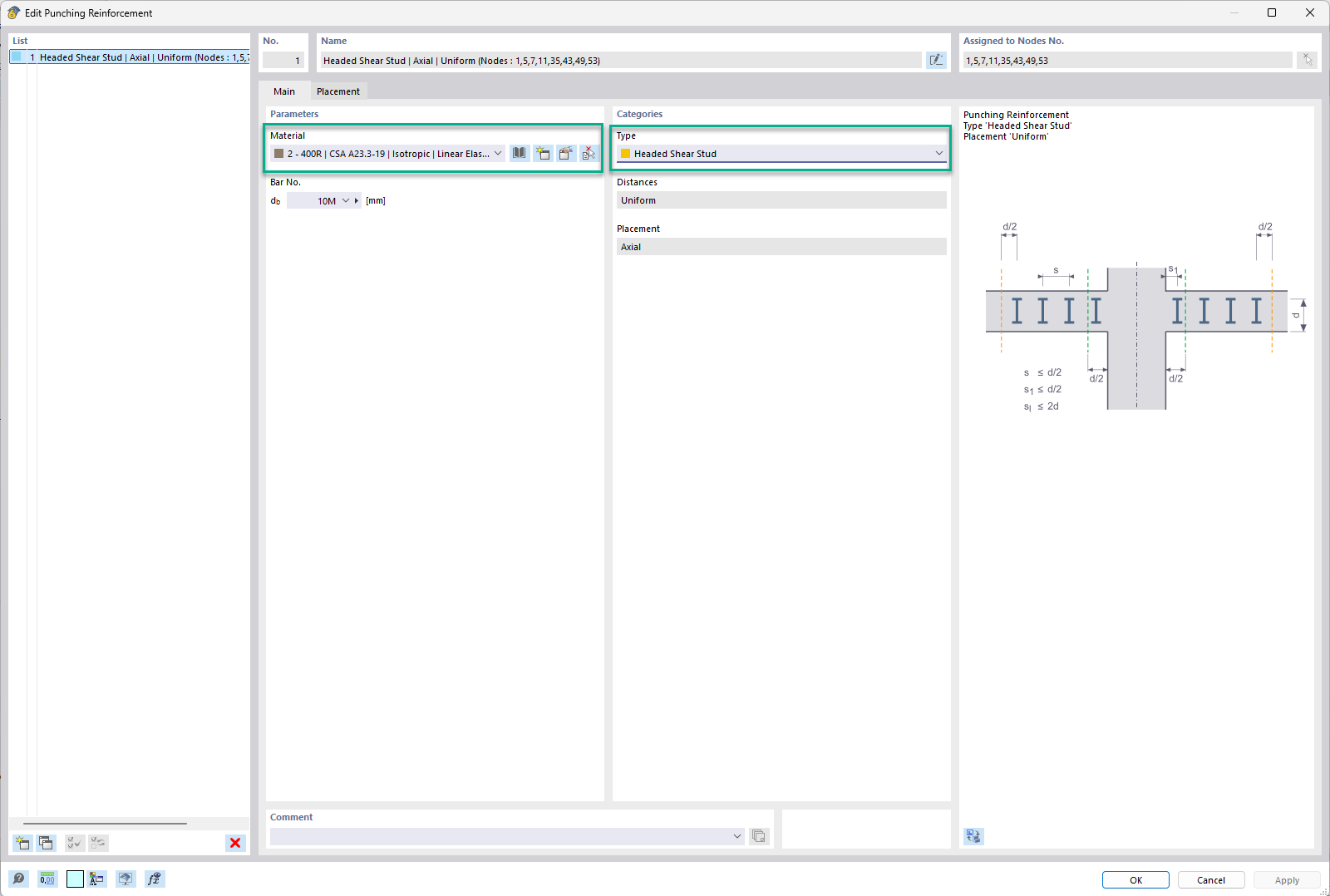
Task: Select the Main tab
Action: coord(284,91)
